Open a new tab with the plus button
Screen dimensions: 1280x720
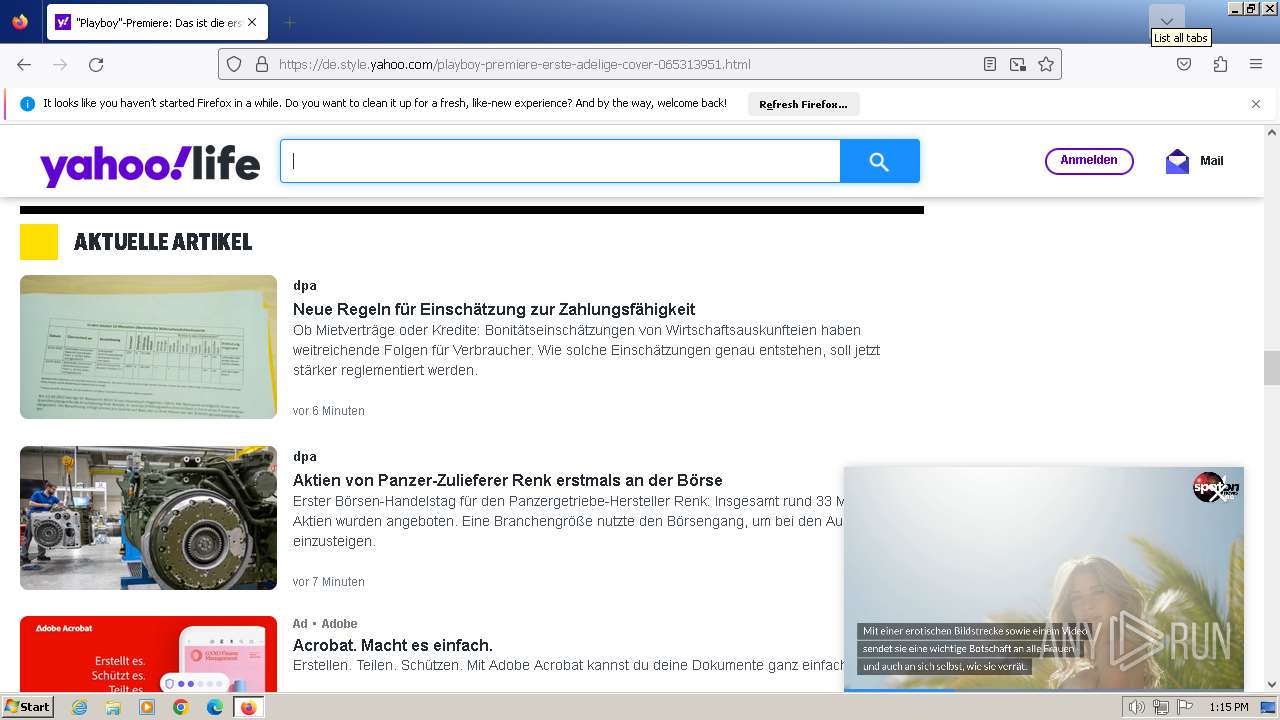[x=289, y=22]
